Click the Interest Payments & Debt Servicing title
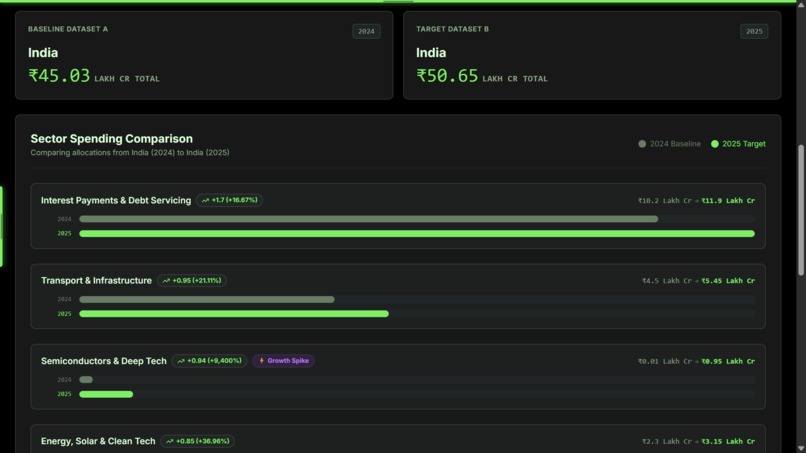 click(x=116, y=201)
